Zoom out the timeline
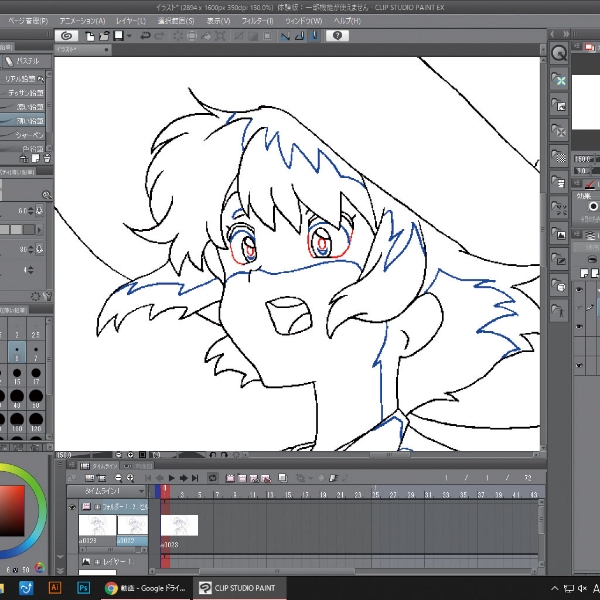 (x=119, y=478)
